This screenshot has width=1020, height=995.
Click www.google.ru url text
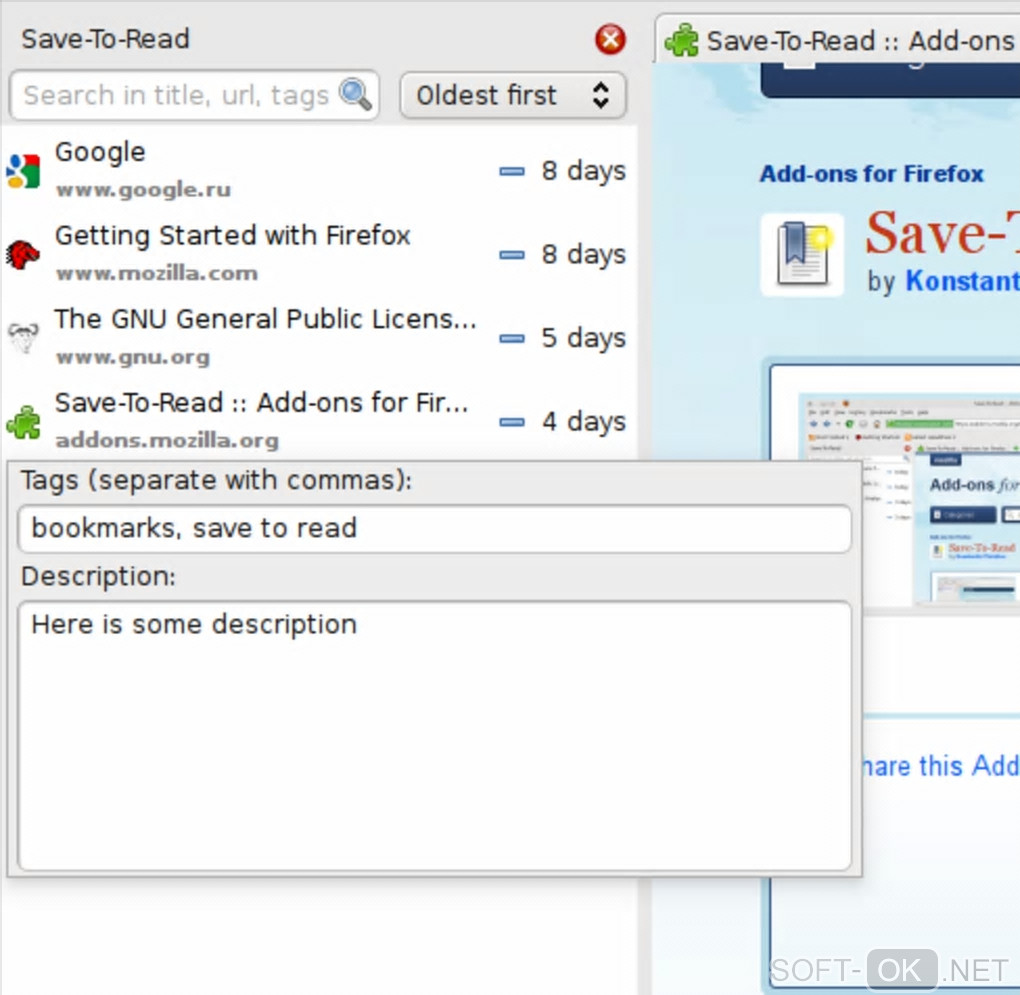click(x=143, y=189)
